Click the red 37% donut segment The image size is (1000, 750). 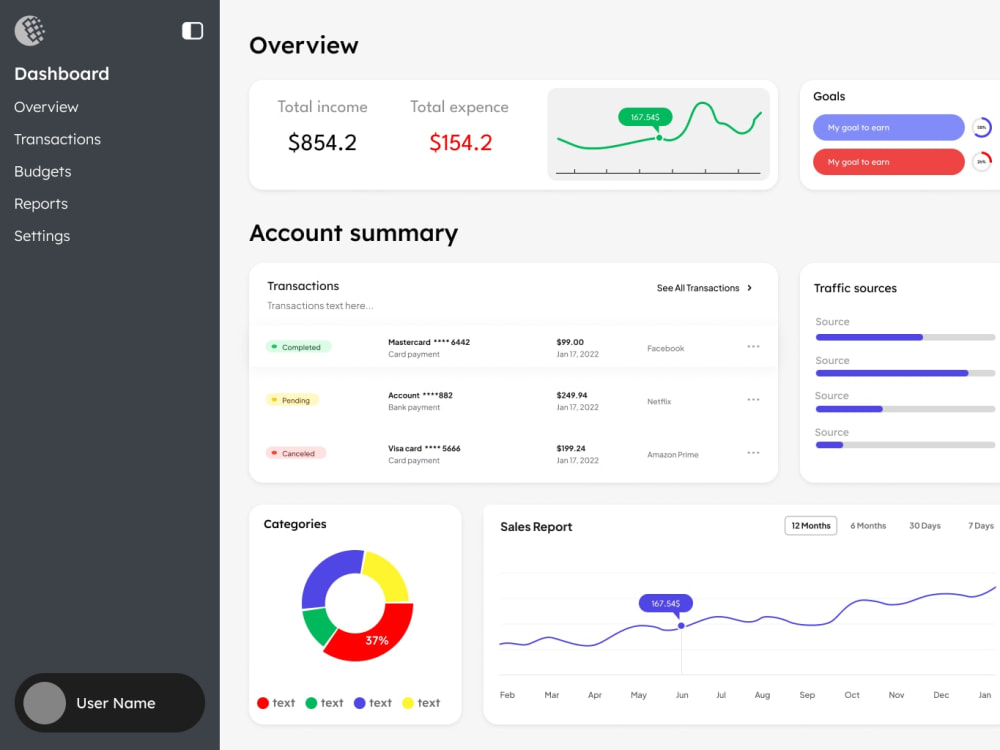[x=378, y=640]
